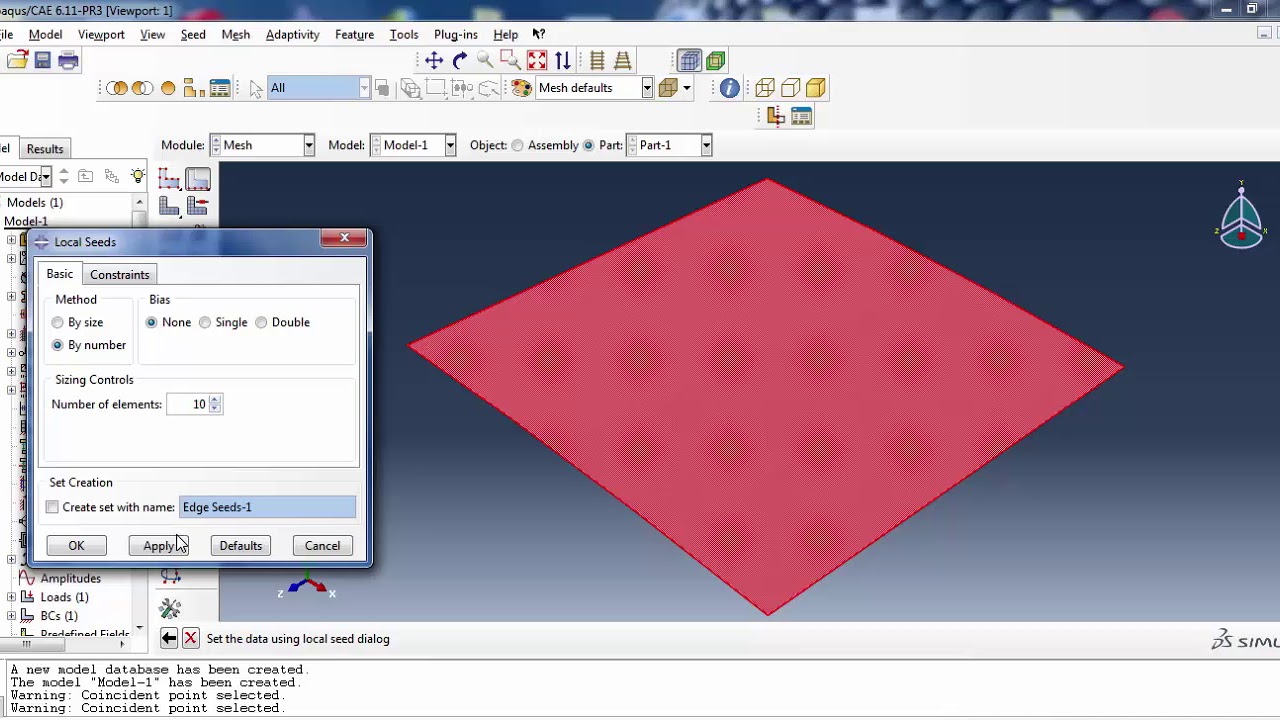Click the Auto-Fit View icon
Viewport: 1280px width, 720px height.
[537, 61]
